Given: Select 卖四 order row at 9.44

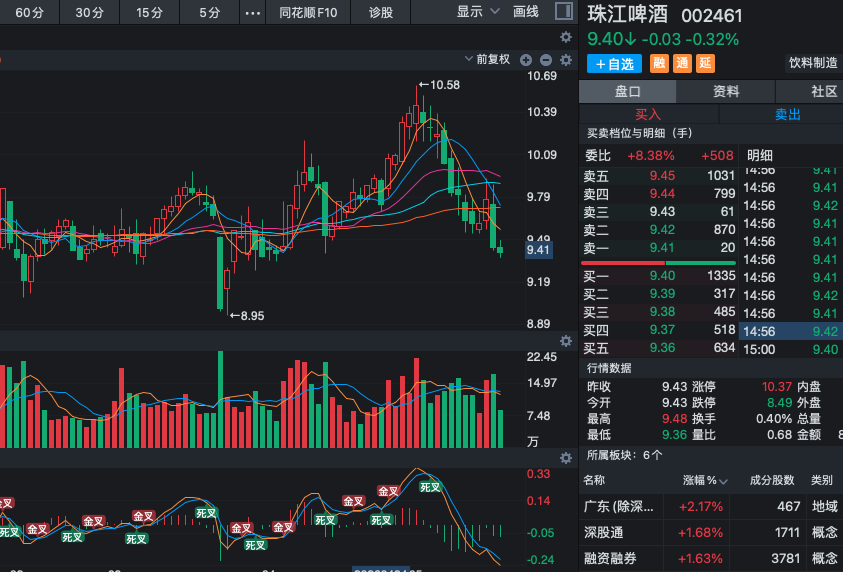Looking at the screenshot, I should [x=659, y=194].
